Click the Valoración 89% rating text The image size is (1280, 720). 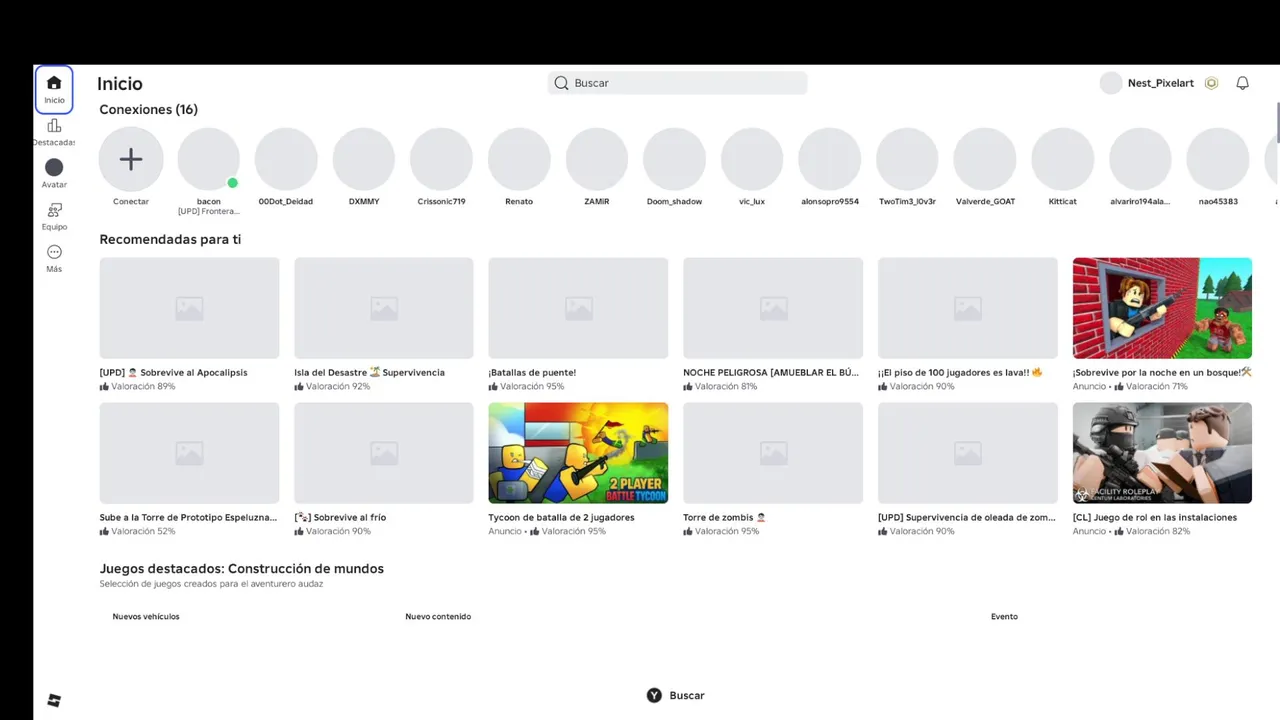(143, 387)
